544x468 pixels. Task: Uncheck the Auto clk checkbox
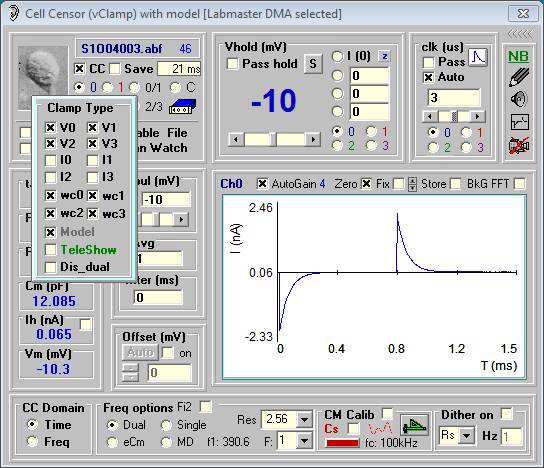click(428, 77)
